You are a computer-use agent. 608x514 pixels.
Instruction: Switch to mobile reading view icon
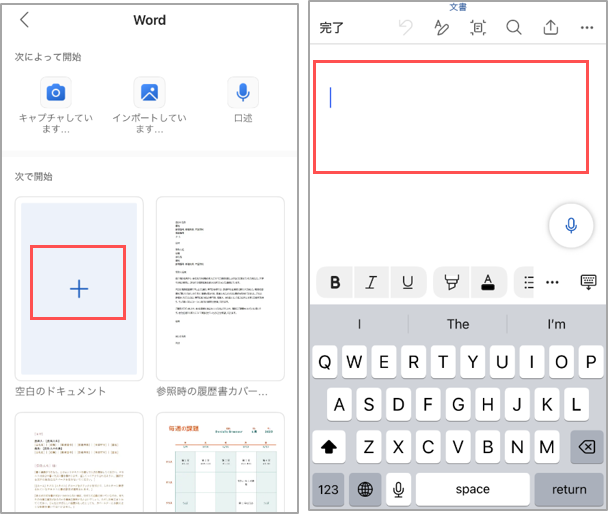point(478,28)
